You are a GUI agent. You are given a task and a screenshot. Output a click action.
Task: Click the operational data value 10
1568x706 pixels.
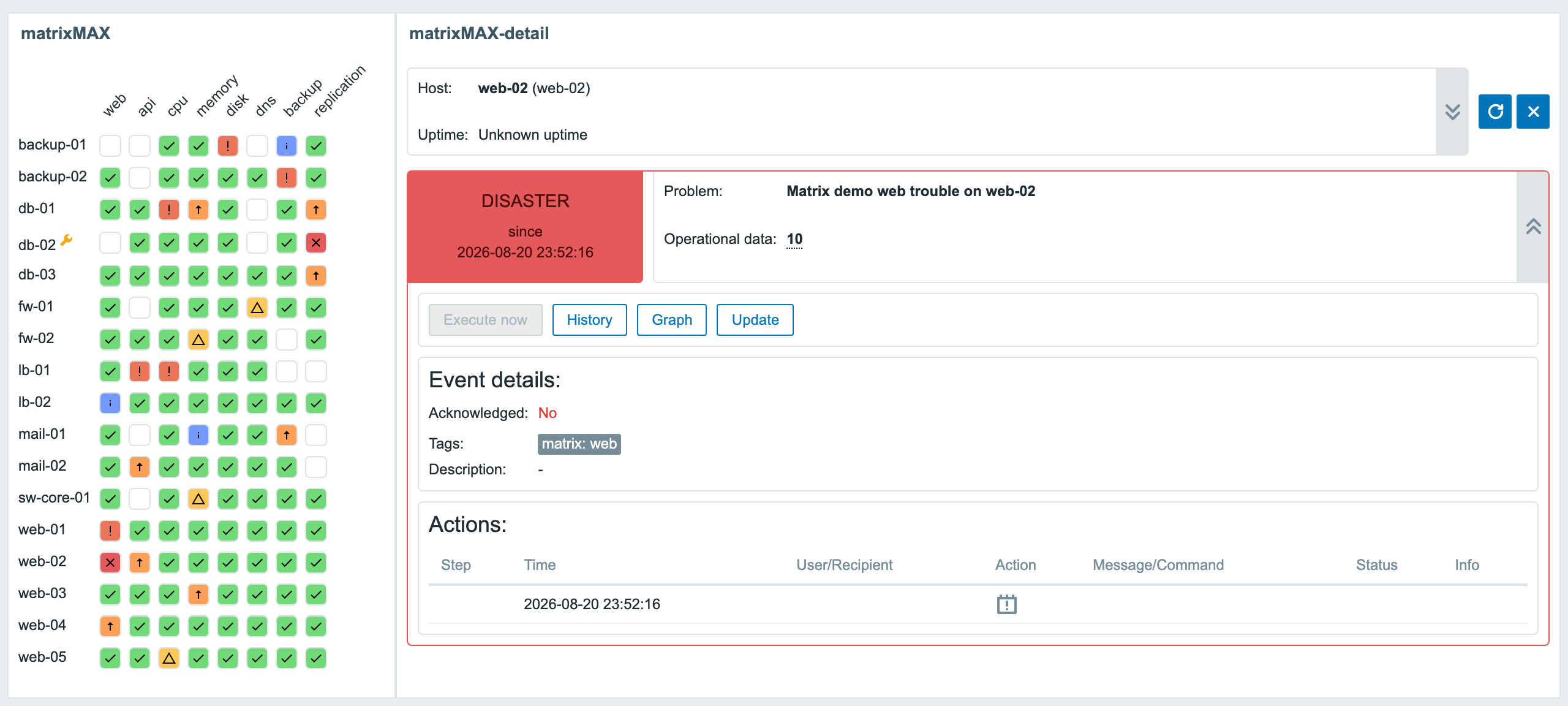(x=794, y=239)
